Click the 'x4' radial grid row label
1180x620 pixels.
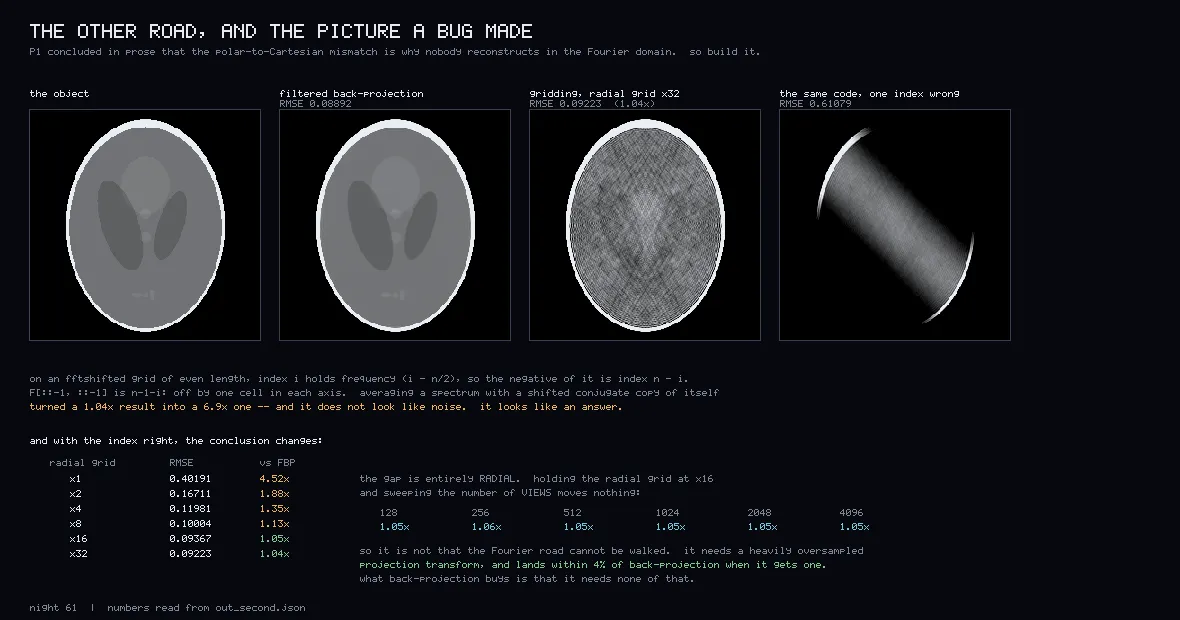75,509
